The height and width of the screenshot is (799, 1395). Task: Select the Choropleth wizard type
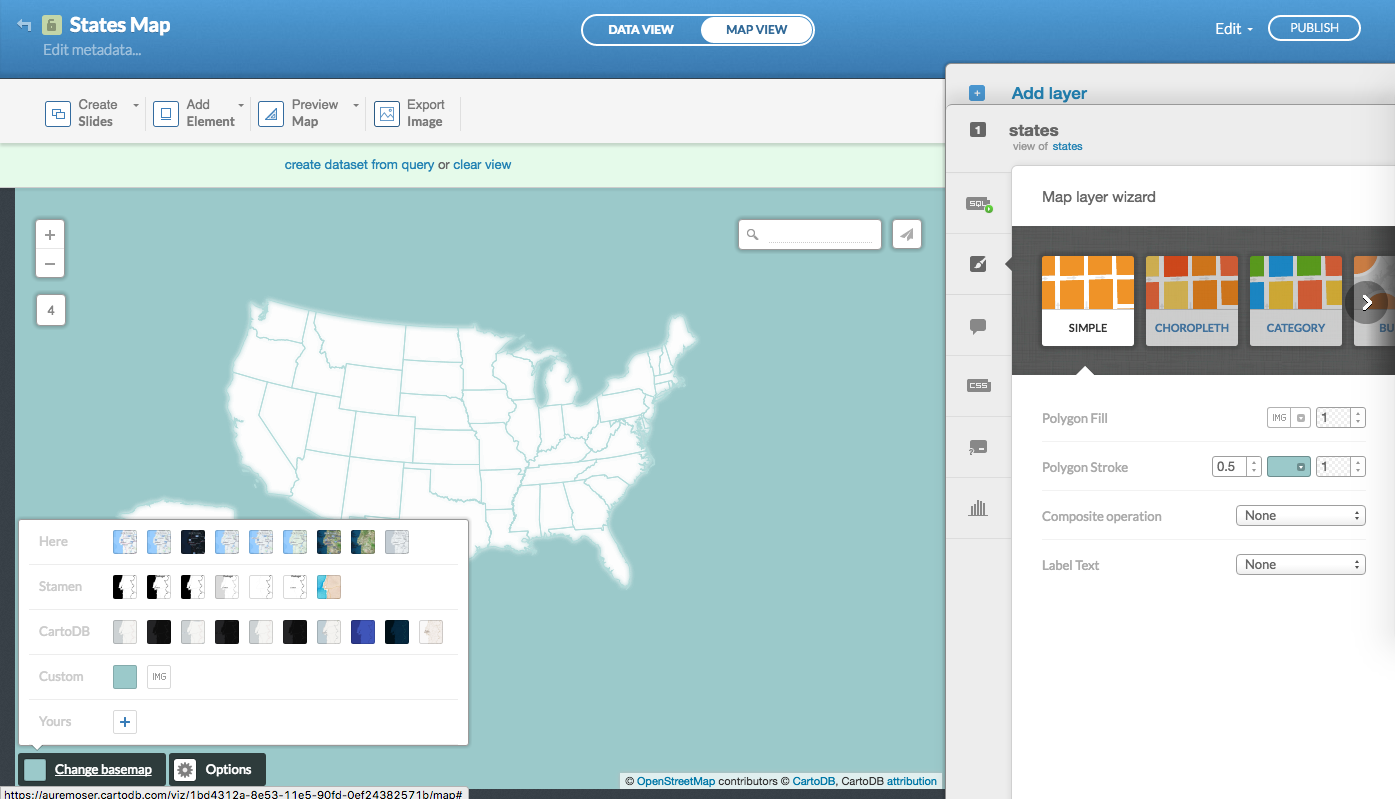(x=1191, y=301)
